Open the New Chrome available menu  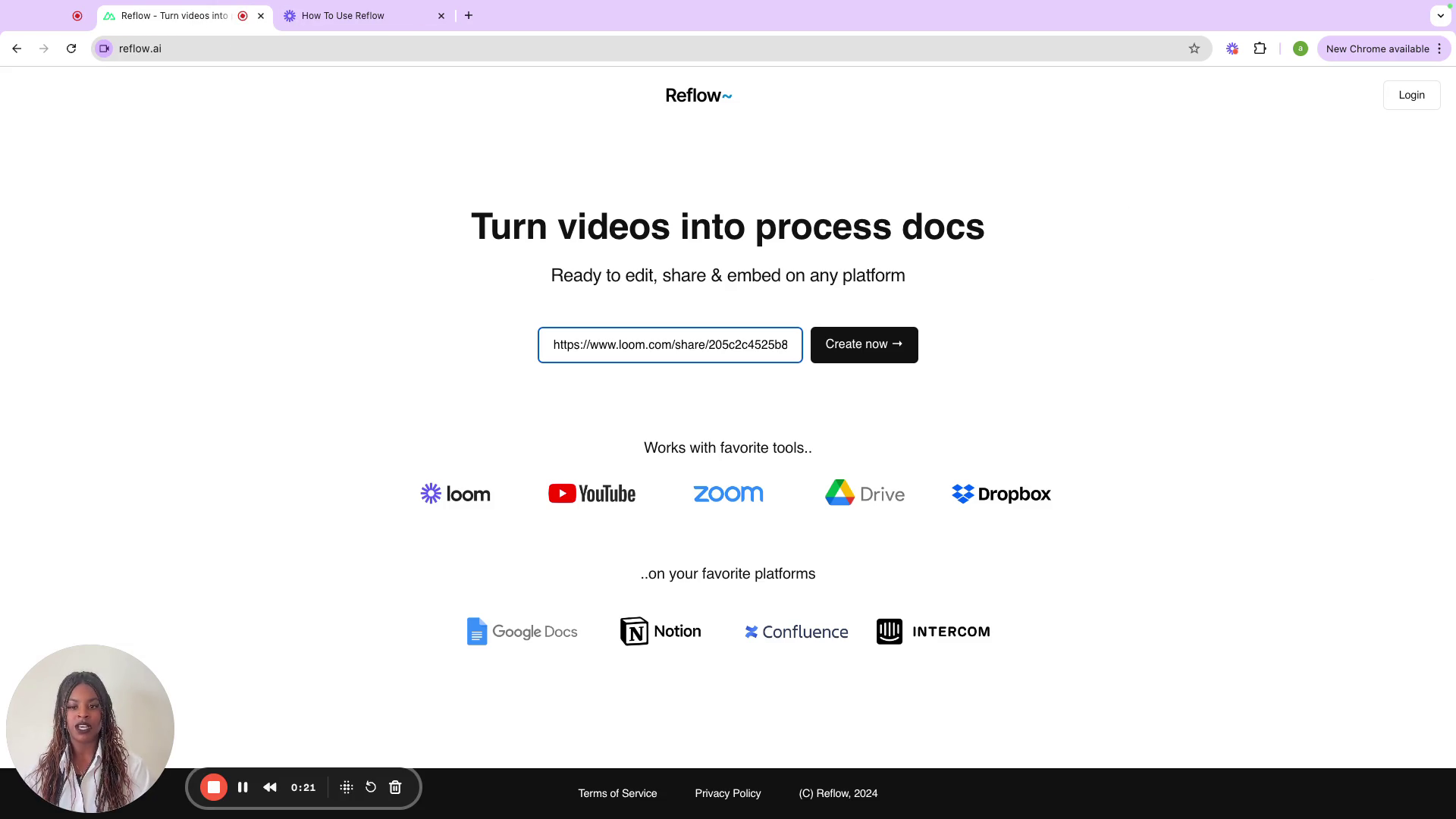pos(1383,49)
